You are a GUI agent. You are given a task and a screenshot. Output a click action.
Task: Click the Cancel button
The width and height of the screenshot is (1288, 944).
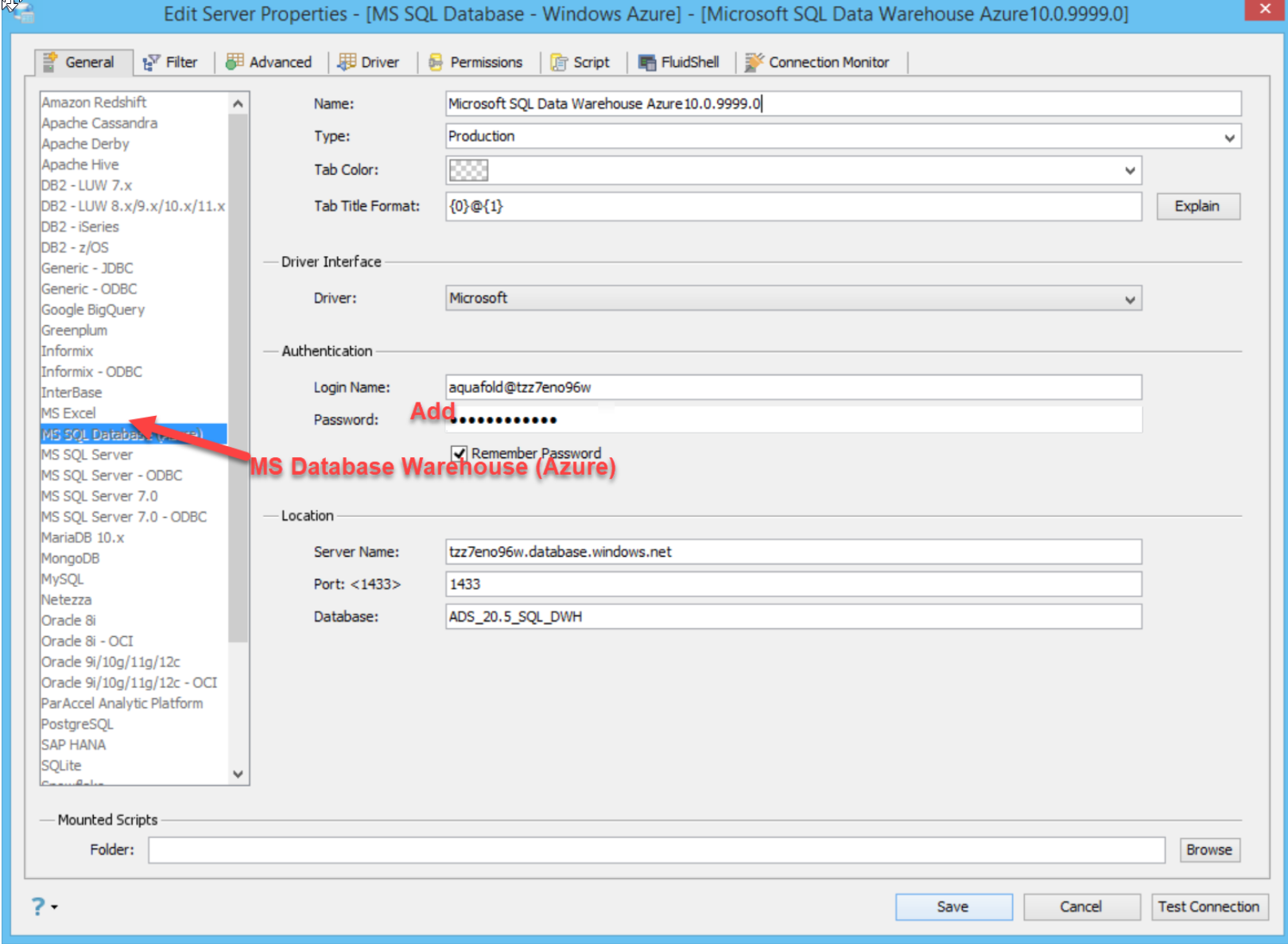tap(1081, 907)
